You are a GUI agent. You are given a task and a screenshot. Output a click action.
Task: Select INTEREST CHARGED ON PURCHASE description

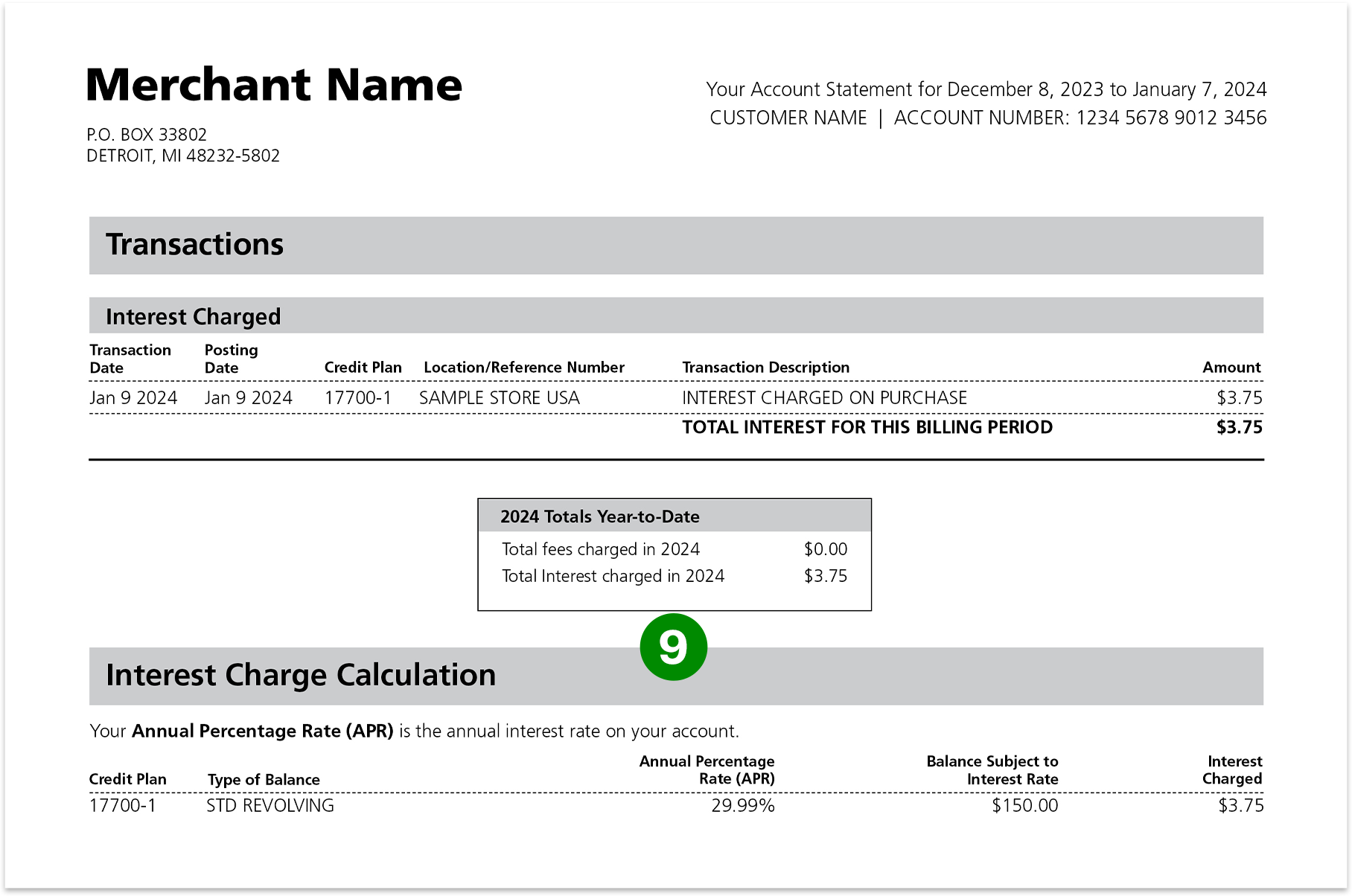coord(825,398)
